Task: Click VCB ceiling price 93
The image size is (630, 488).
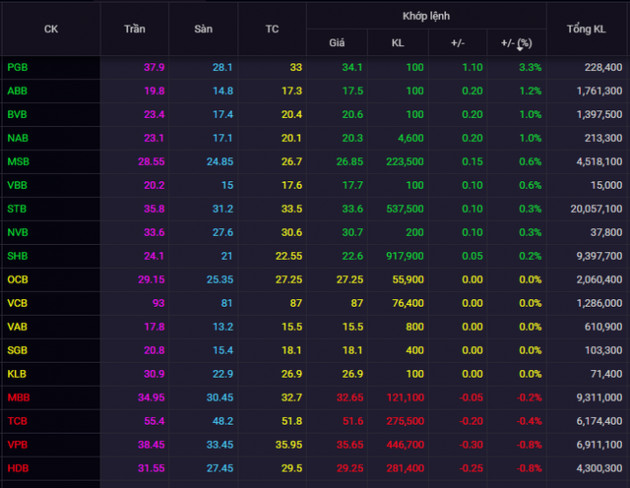Action: [x=159, y=303]
